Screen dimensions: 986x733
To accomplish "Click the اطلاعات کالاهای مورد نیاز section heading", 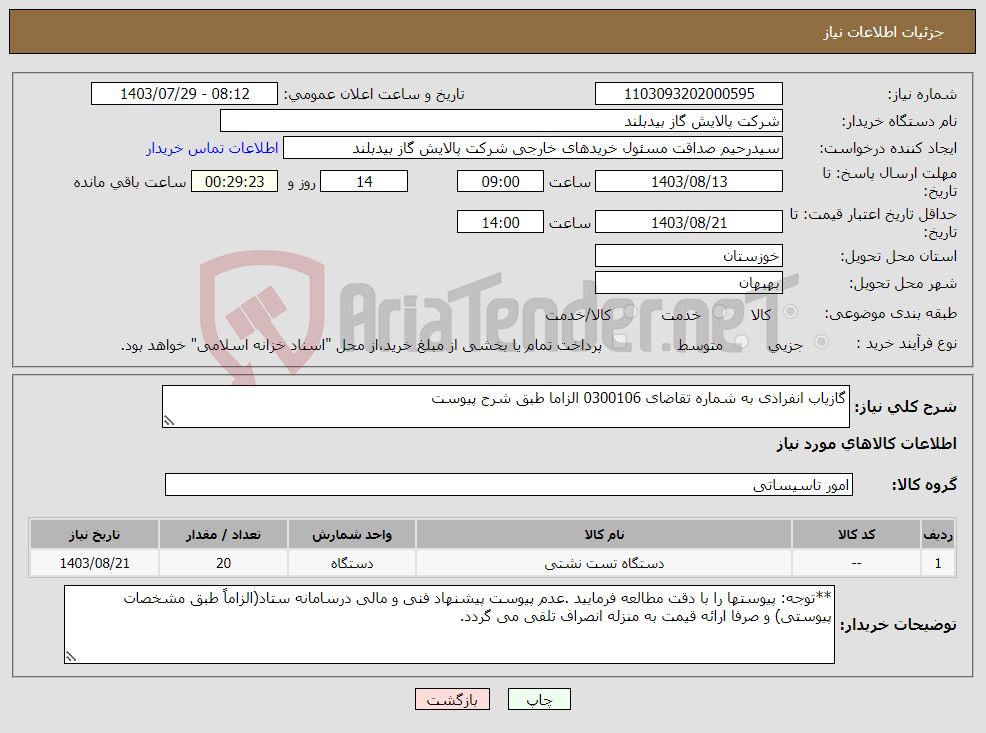I will pos(867,444).
